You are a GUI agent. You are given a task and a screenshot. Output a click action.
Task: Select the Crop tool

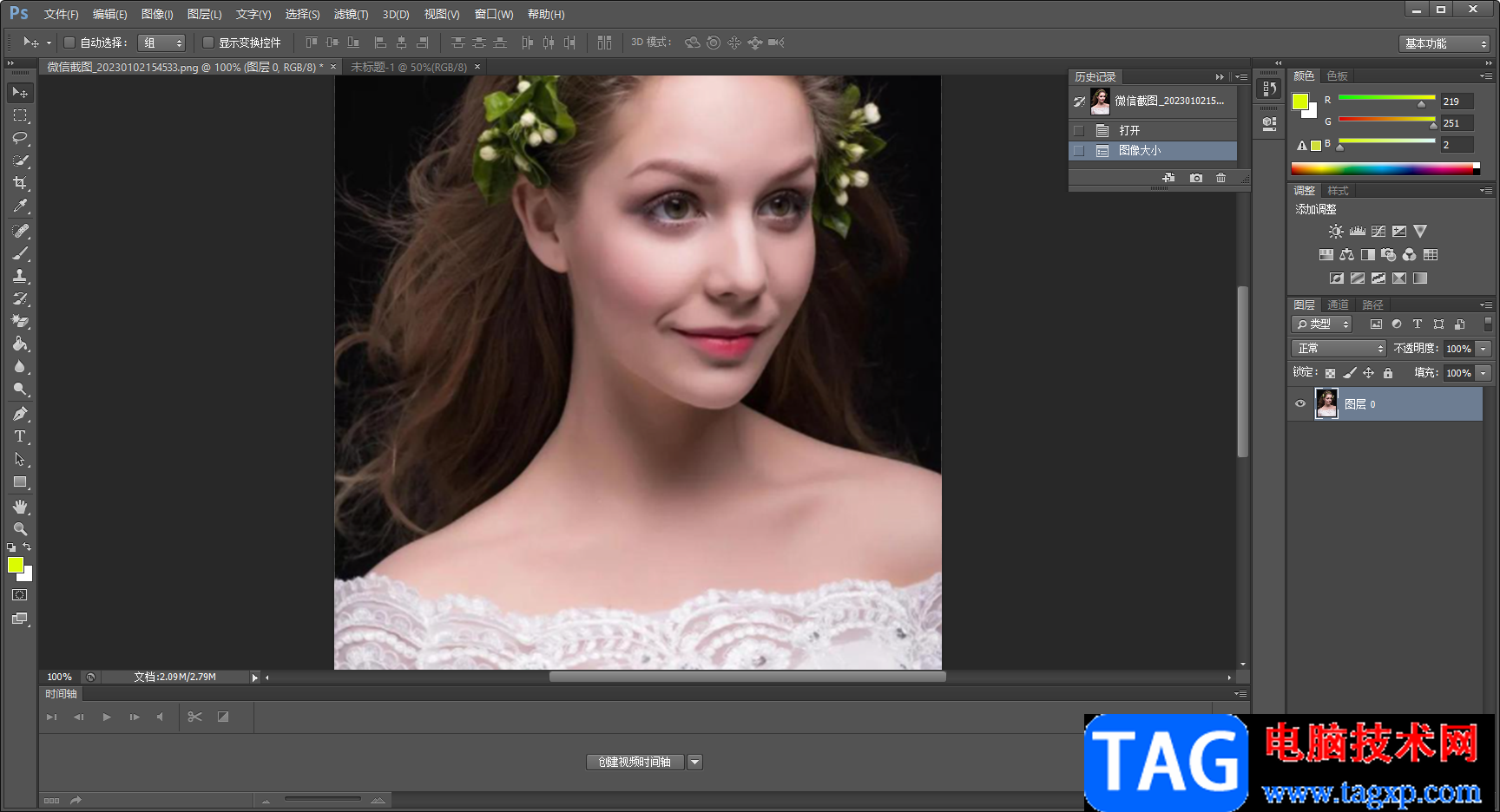coord(20,183)
